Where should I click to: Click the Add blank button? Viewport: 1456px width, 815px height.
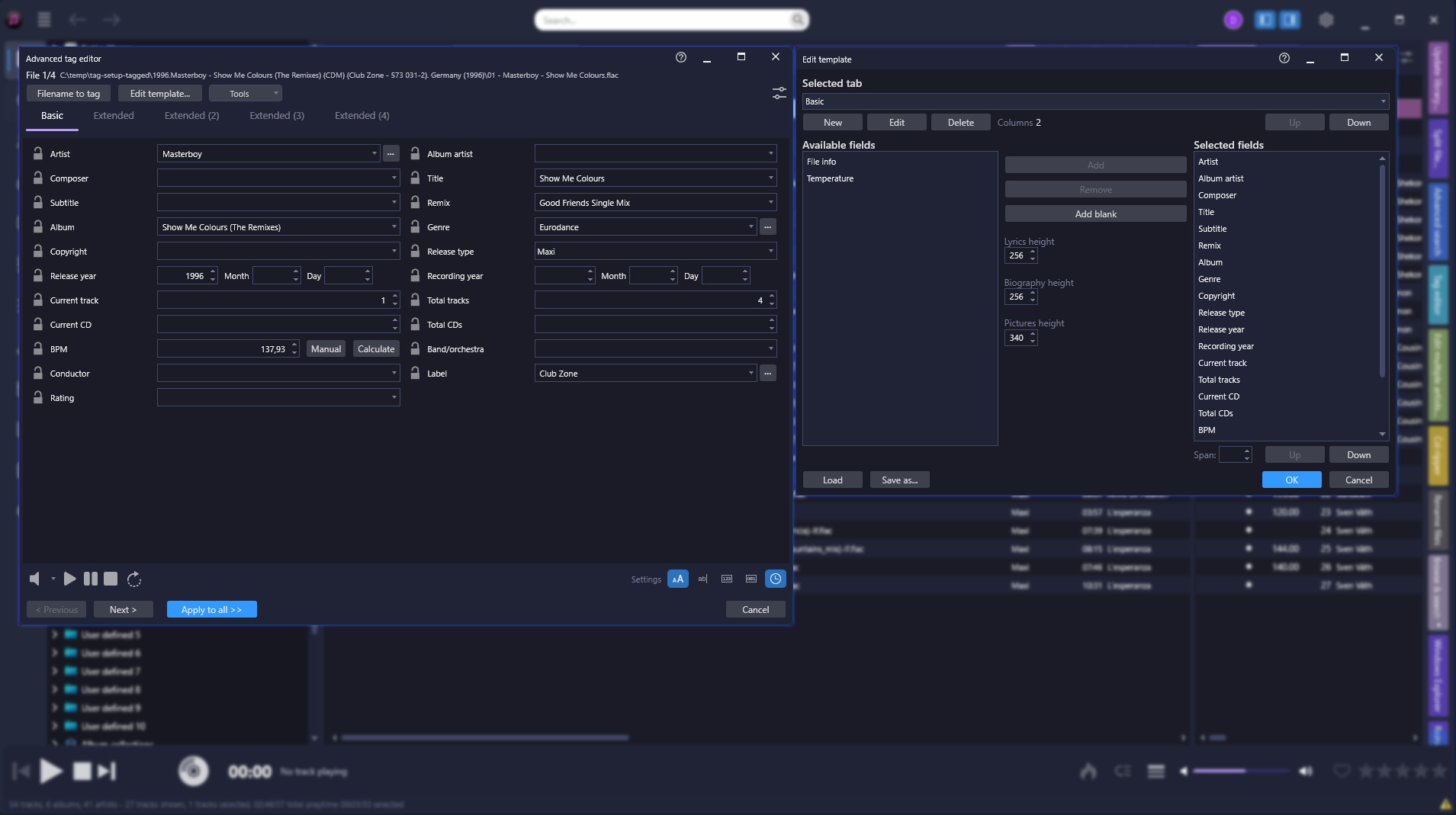tap(1095, 213)
